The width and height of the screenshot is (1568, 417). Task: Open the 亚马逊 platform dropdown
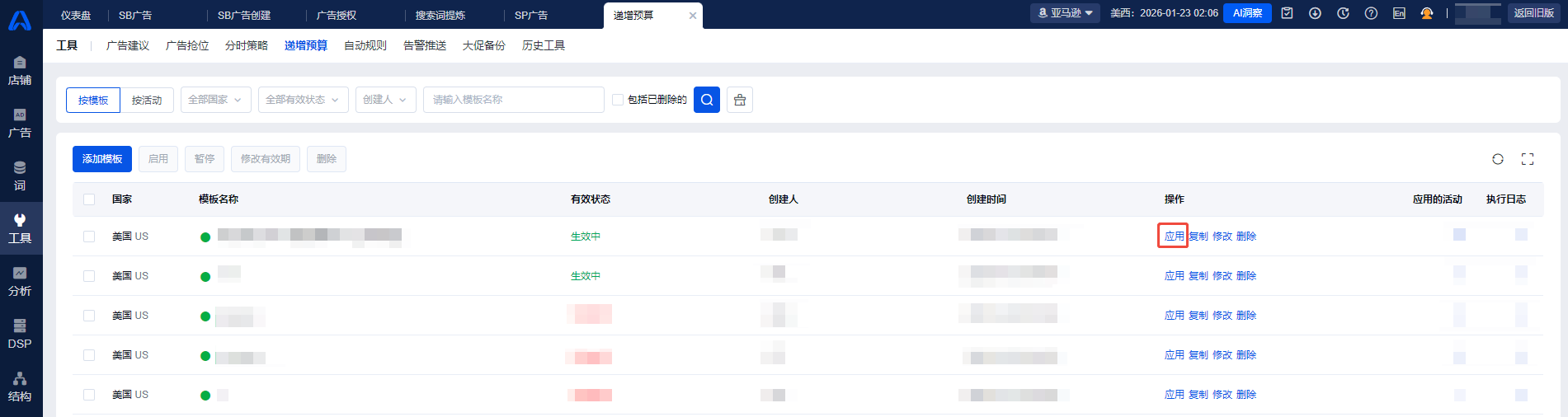point(1065,13)
